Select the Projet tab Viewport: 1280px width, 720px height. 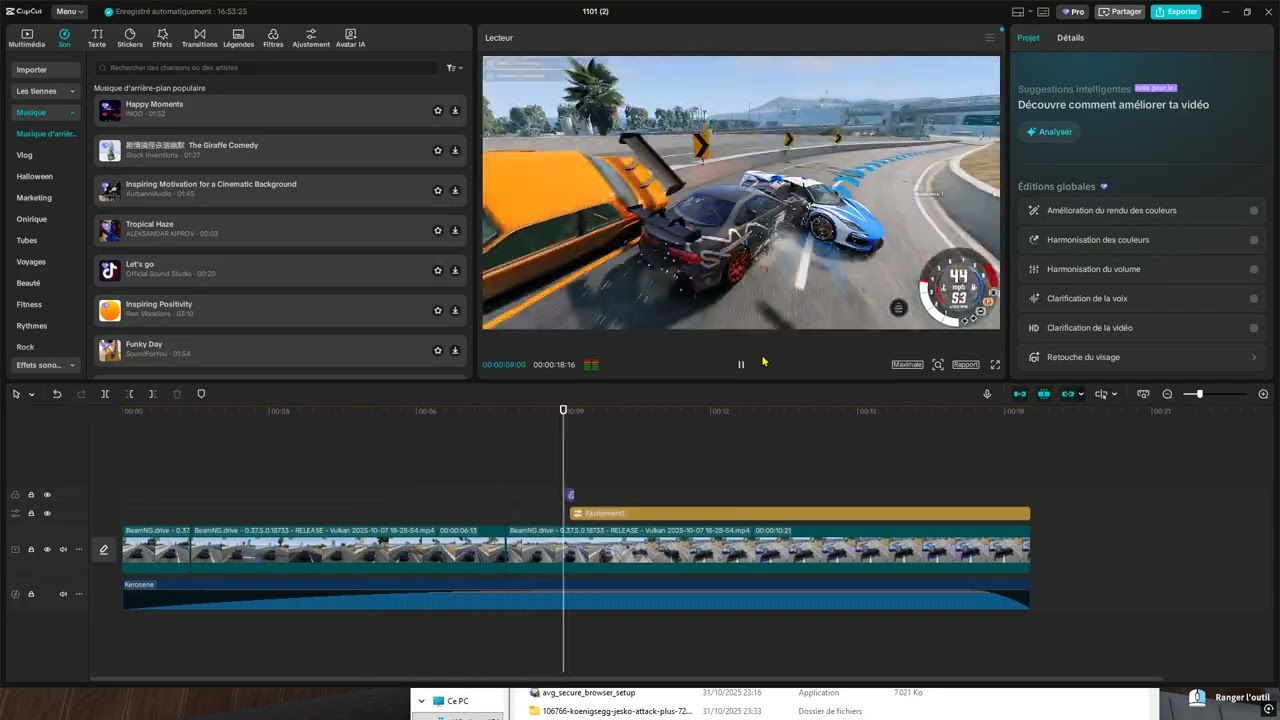click(1028, 38)
